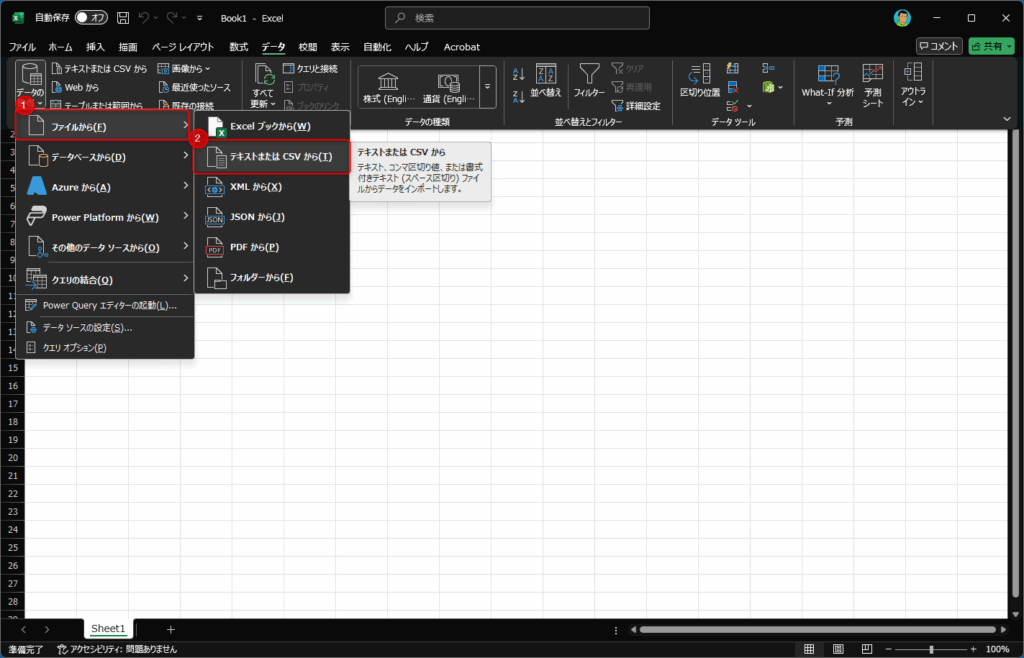
Task: Click the zoom slider in status bar
Action: (931, 649)
